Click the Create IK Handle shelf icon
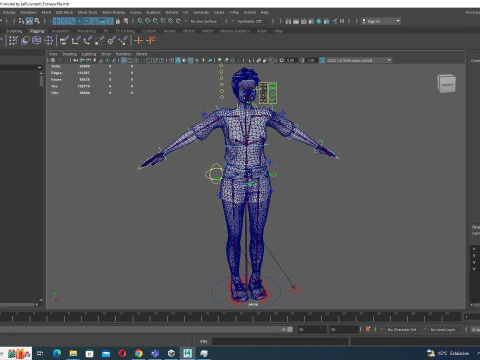The width and height of the screenshot is (480, 360). (x=76, y=41)
